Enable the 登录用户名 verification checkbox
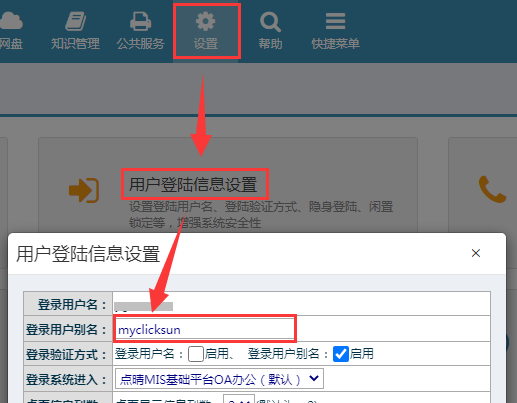517x403 pixels. tap(196, 354)
